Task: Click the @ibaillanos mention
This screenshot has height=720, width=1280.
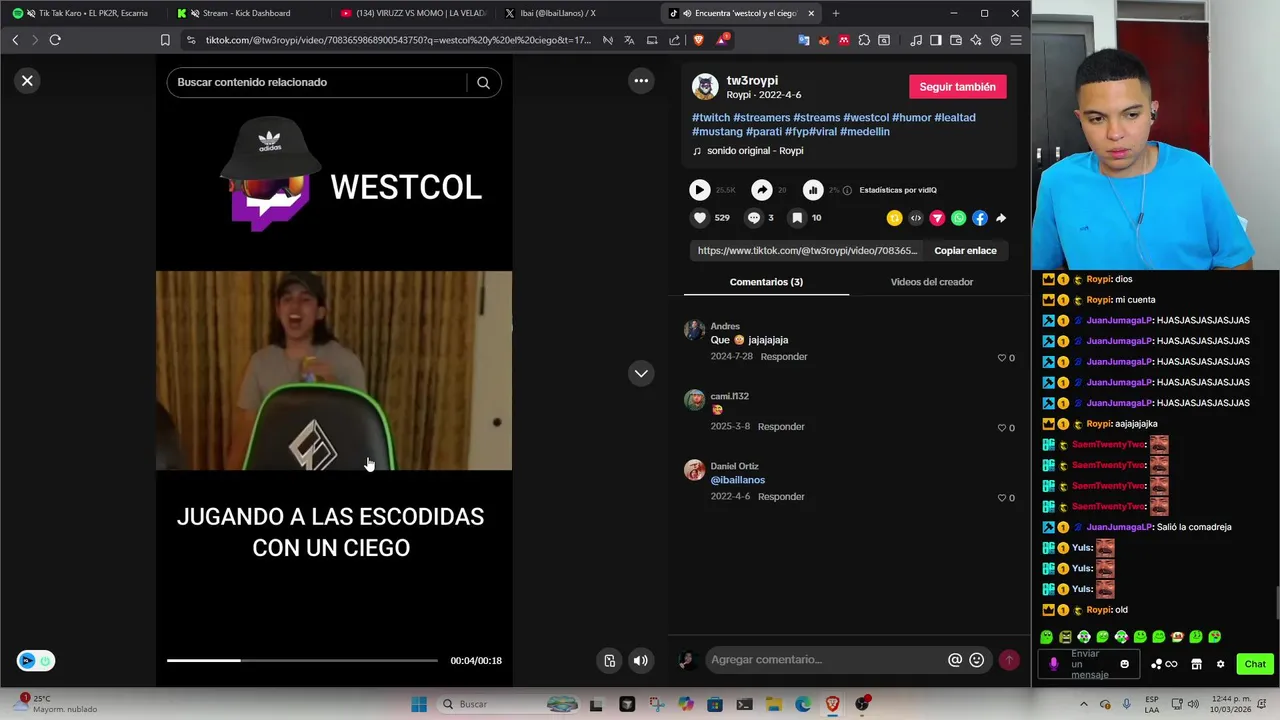Action: (x=738, y=480)
